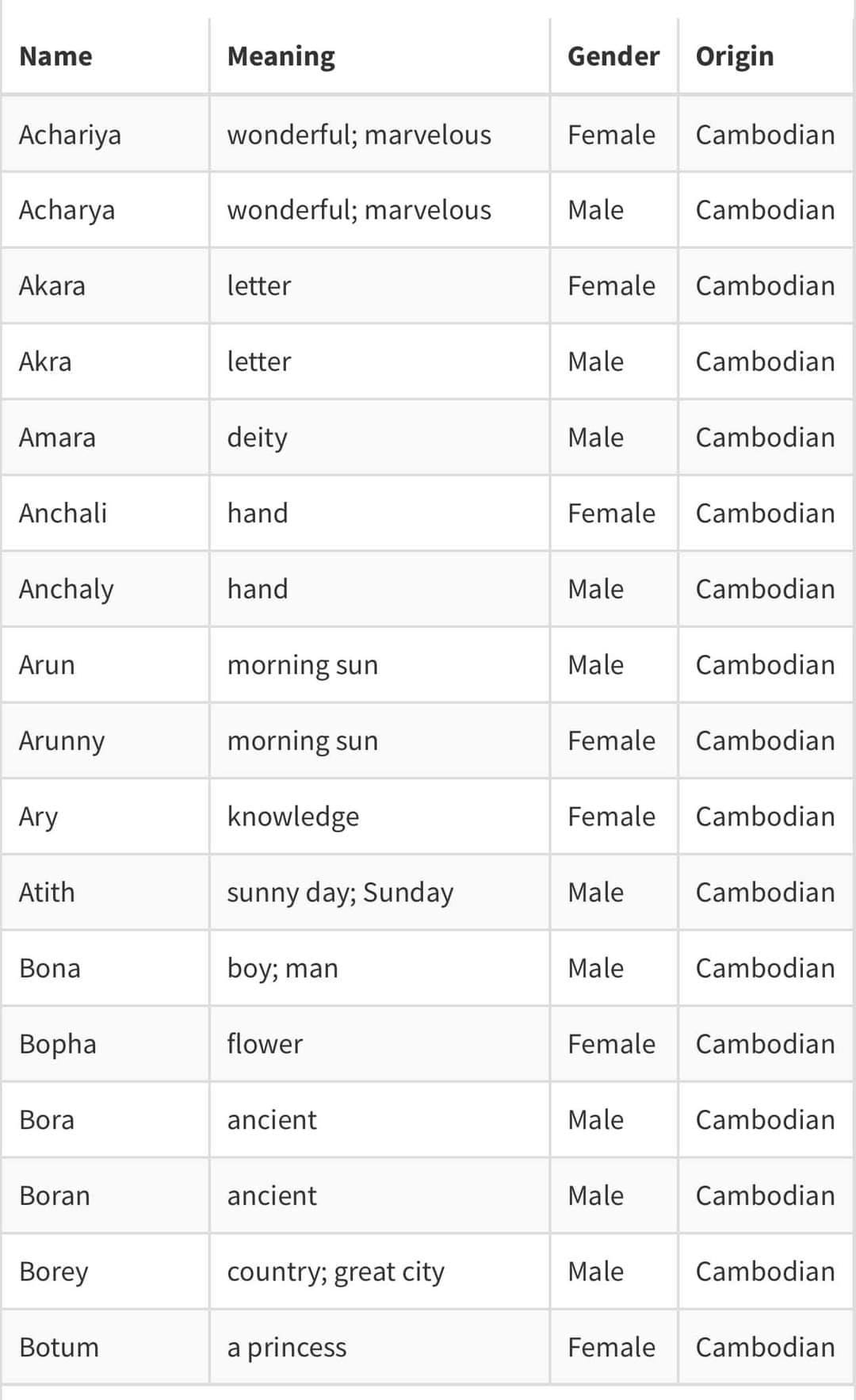856x1400 pixels.
Task: Select the name Arunny
Action: (x=62, y=740)
